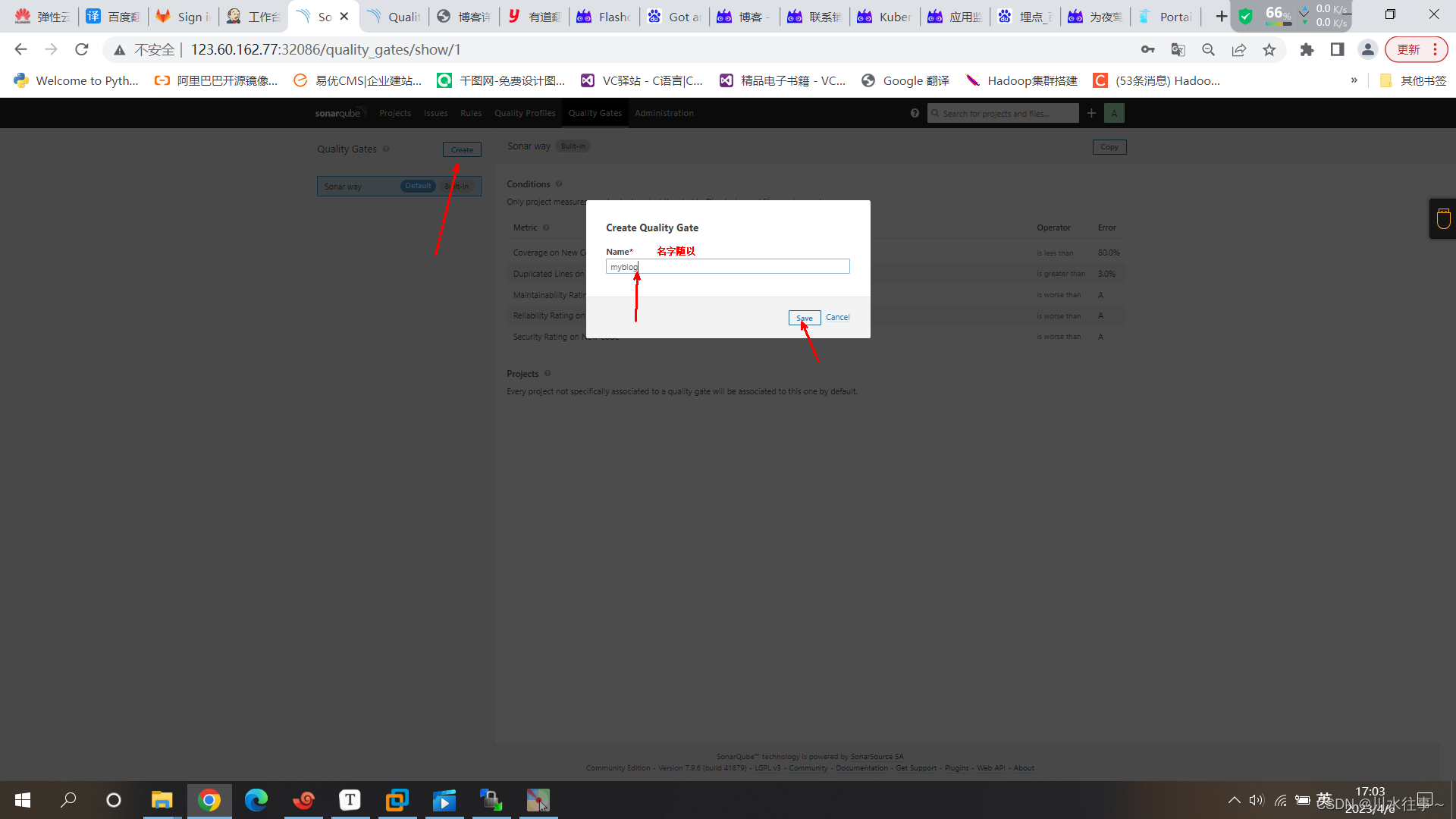This screenshot has width=1456, height=819.
Task: Open a new browser tab
Action: (x=1221, y=17)
